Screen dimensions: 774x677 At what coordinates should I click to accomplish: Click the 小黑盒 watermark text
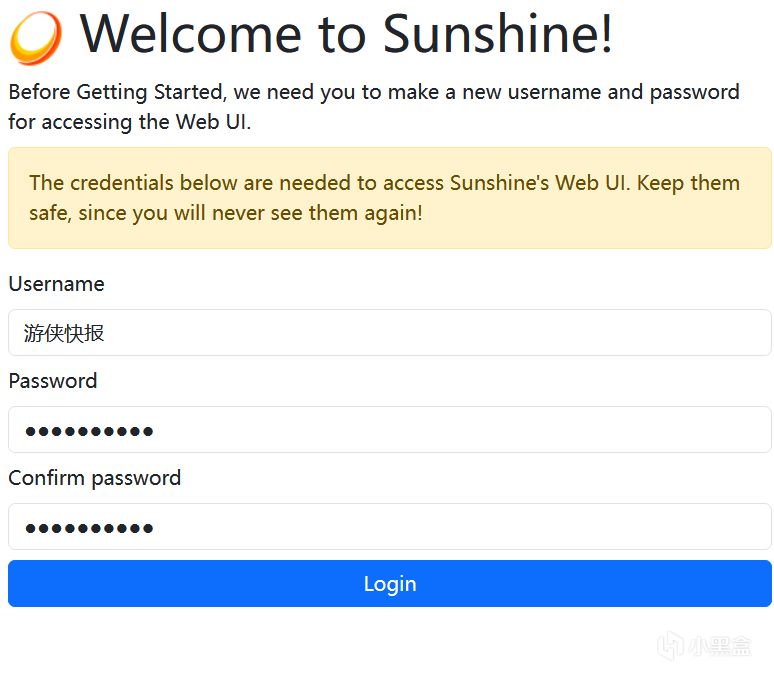pos(720,647)
